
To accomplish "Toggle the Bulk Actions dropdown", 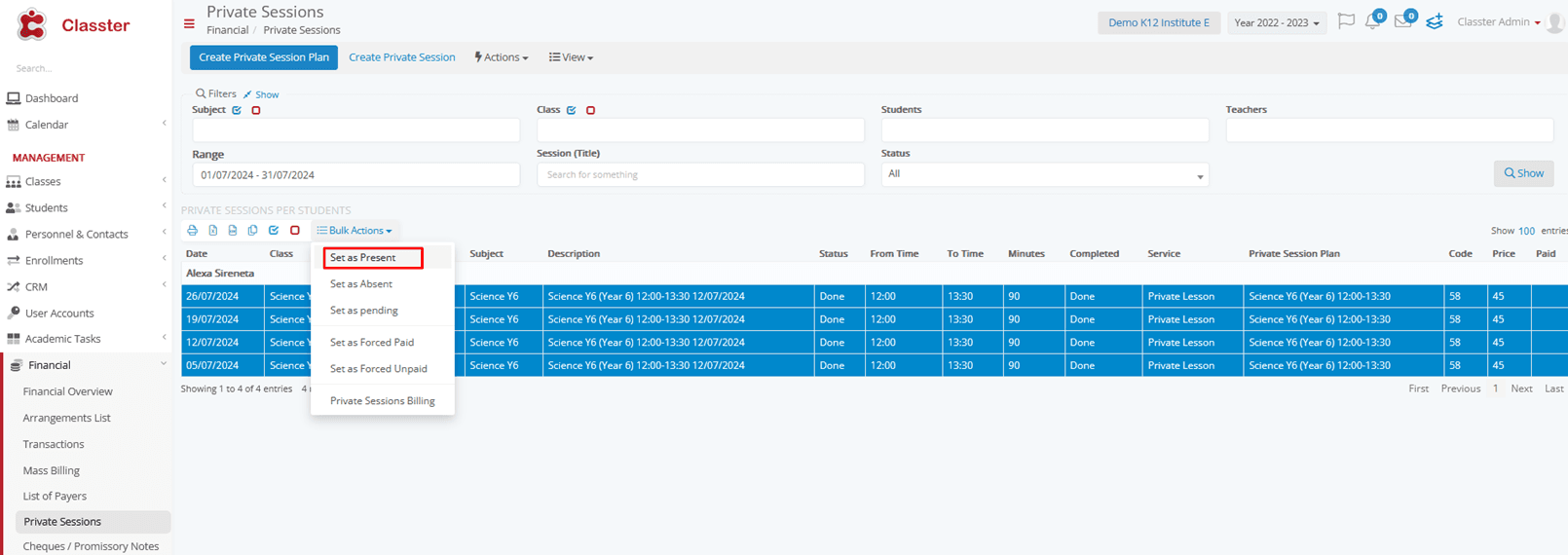I will click(x=355, y=231).
